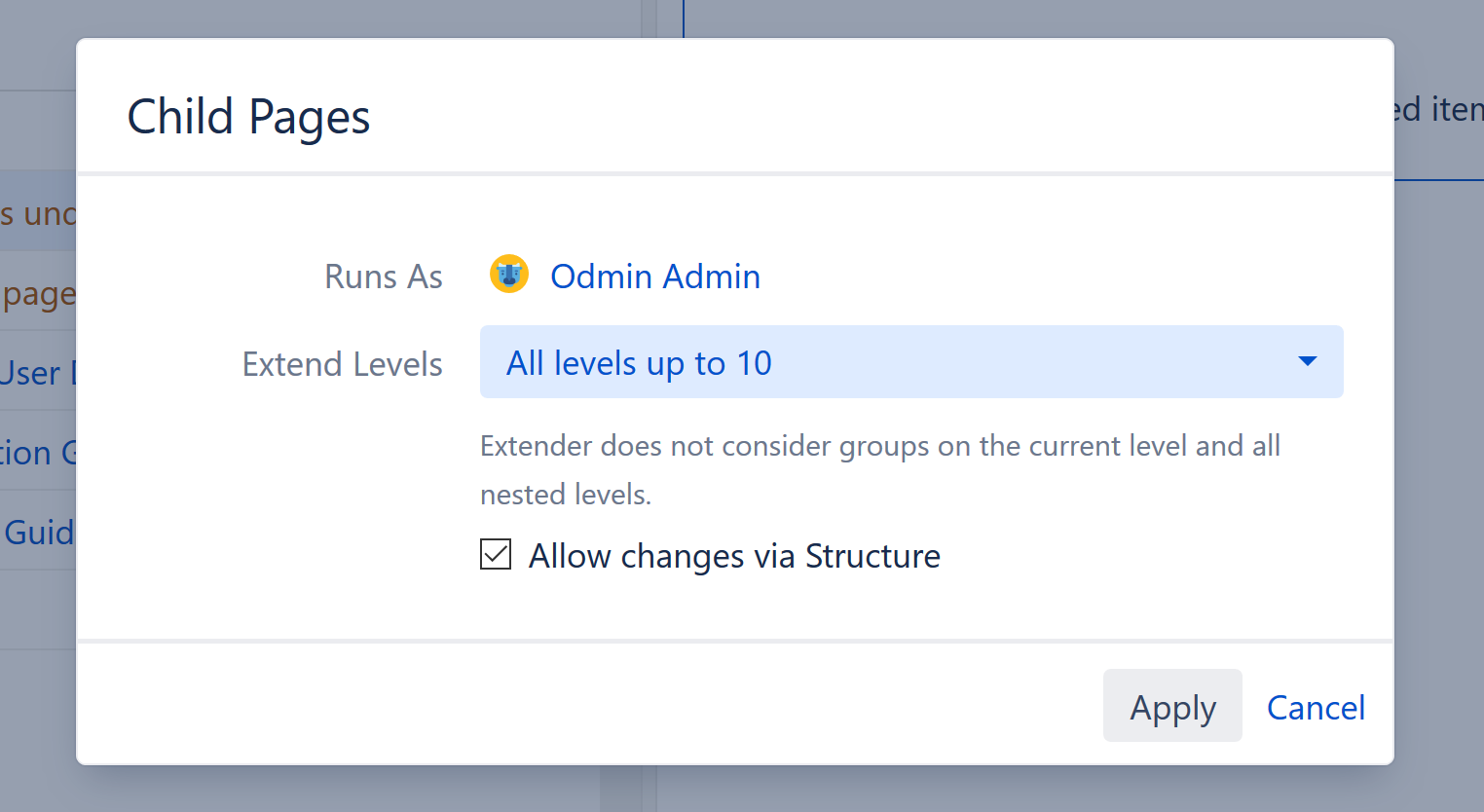1484x812 pixels.
Task: Cancel the Child Pages dialog
Action: pos(1316,707)
